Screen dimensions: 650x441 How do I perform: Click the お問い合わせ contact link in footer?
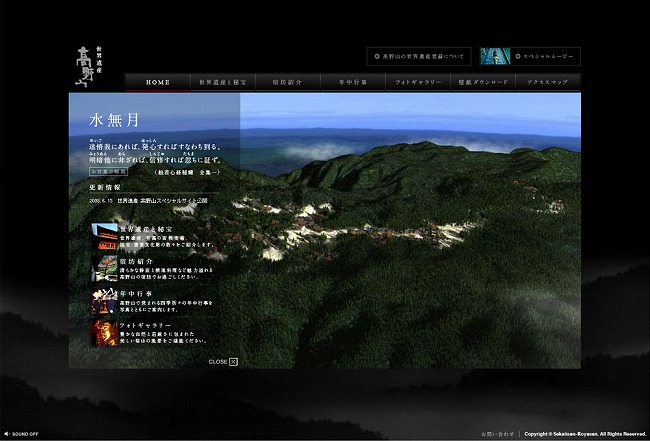pyautogui.click(x=498, y=434)
